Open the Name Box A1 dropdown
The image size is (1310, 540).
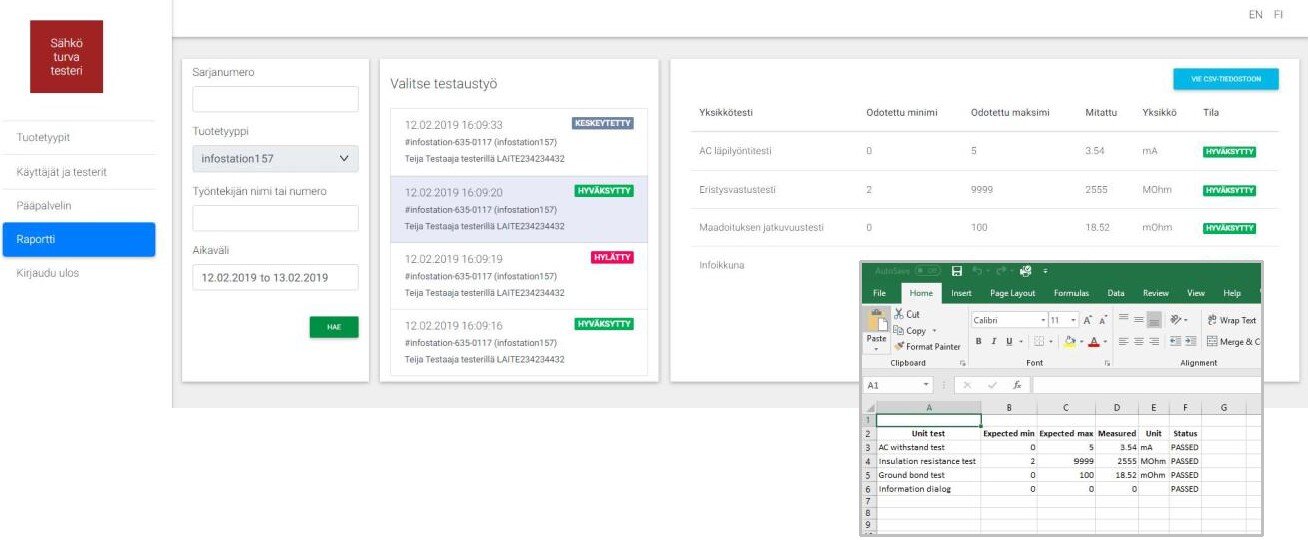tap(926, 385)
